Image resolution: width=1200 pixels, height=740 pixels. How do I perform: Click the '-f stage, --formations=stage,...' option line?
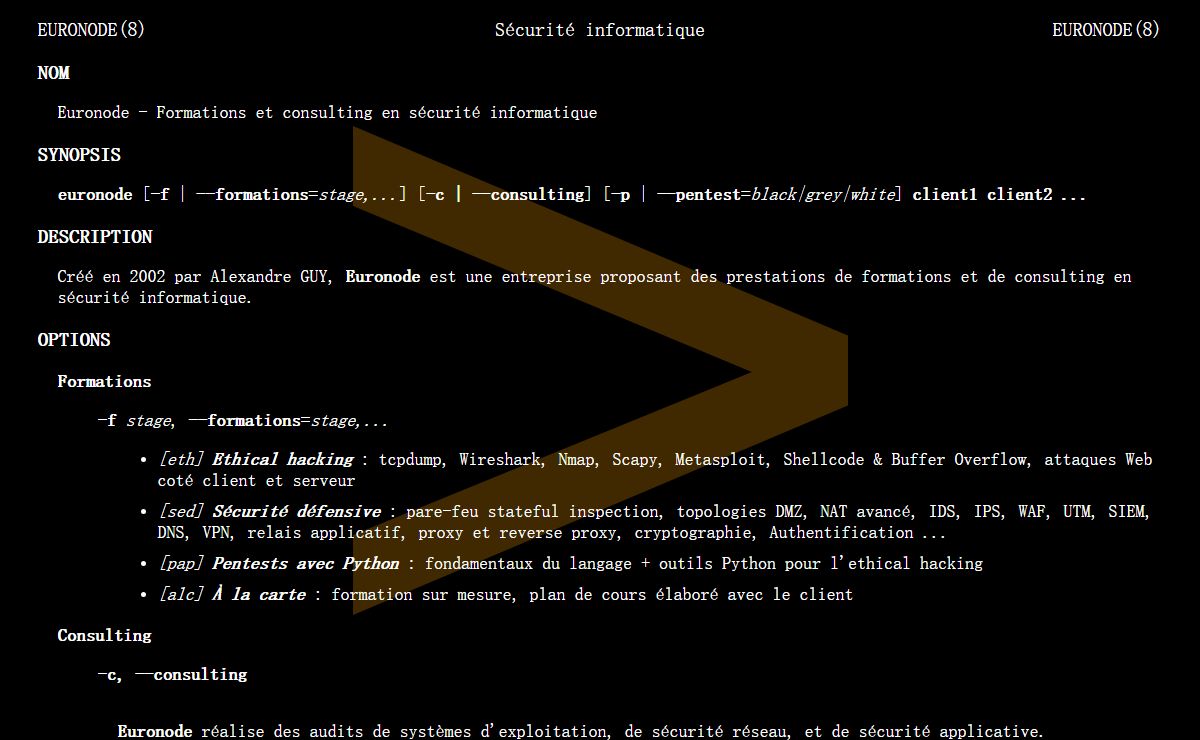[x=243, y=421]
